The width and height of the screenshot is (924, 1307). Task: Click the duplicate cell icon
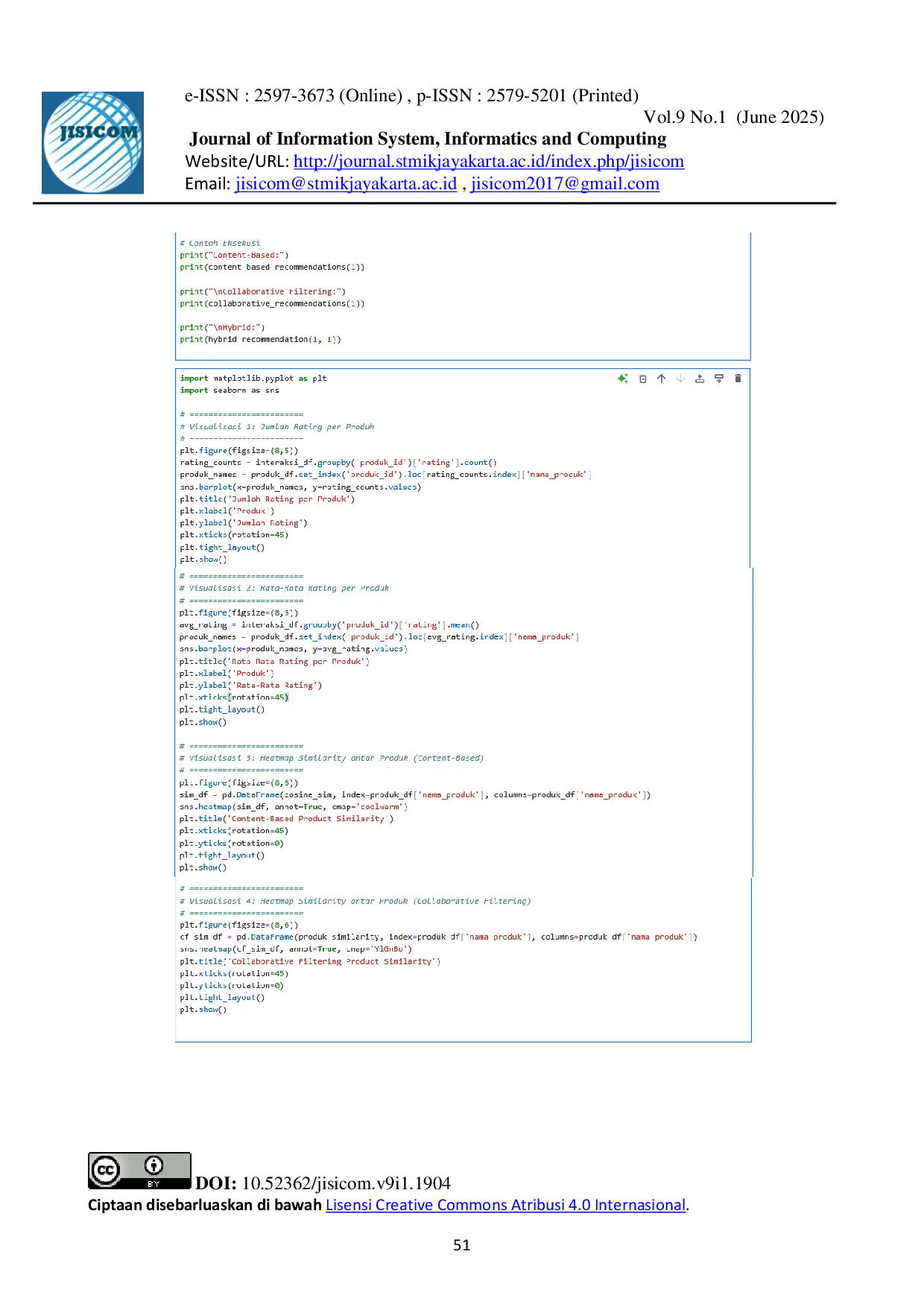642,379
